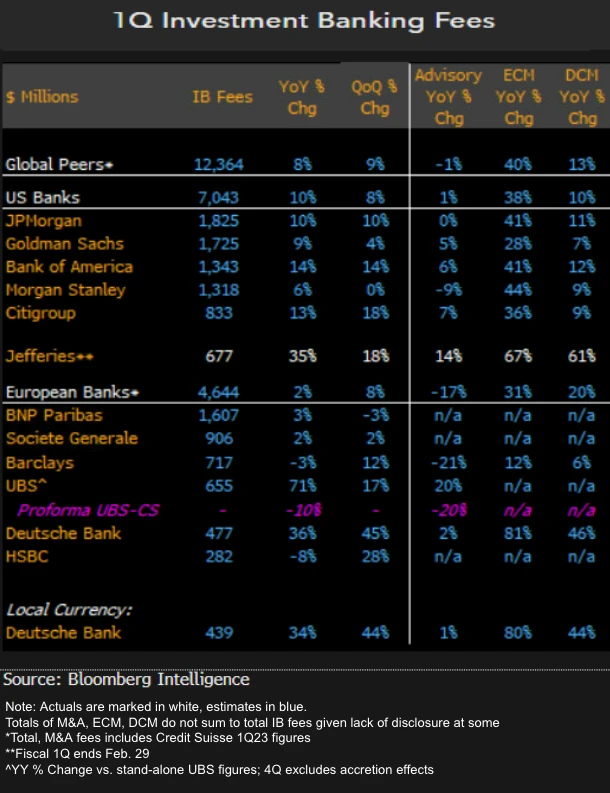Select the 'Goldman Sachs' row label
The image size is (610, 793).
pyautogui.click(x=65, y=244)
